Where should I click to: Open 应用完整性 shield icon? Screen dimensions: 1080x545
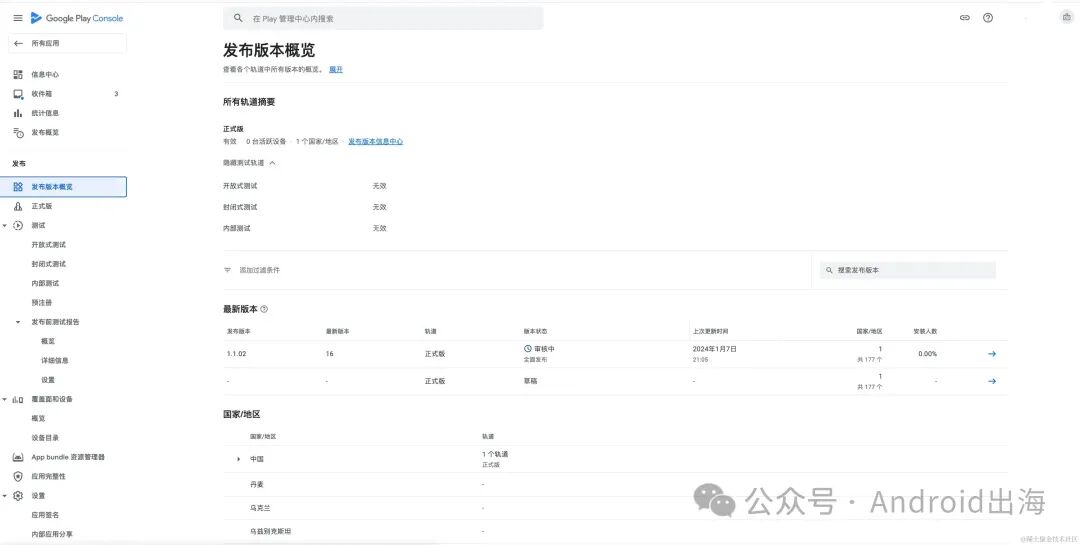click(18, 476)
